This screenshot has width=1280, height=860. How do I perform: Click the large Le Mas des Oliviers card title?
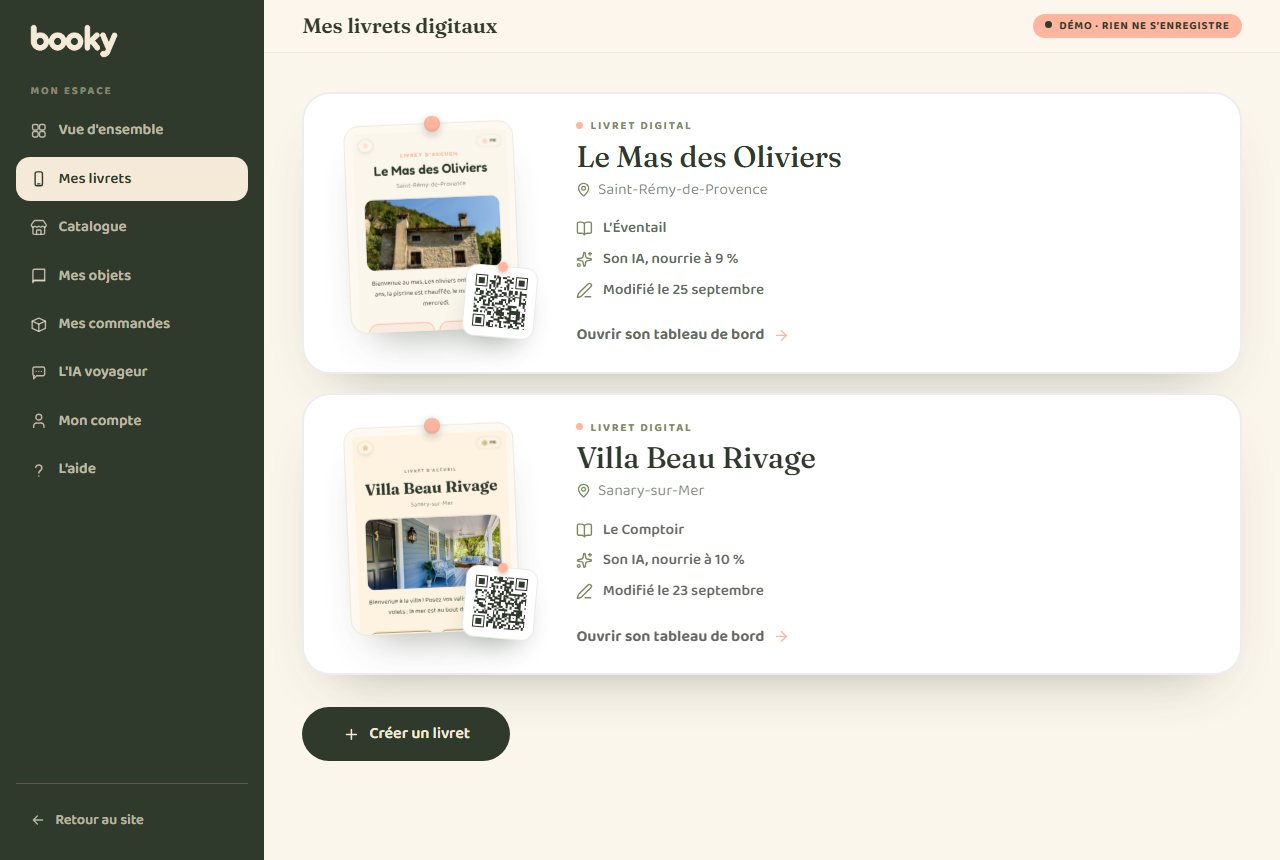coord(709,157)
